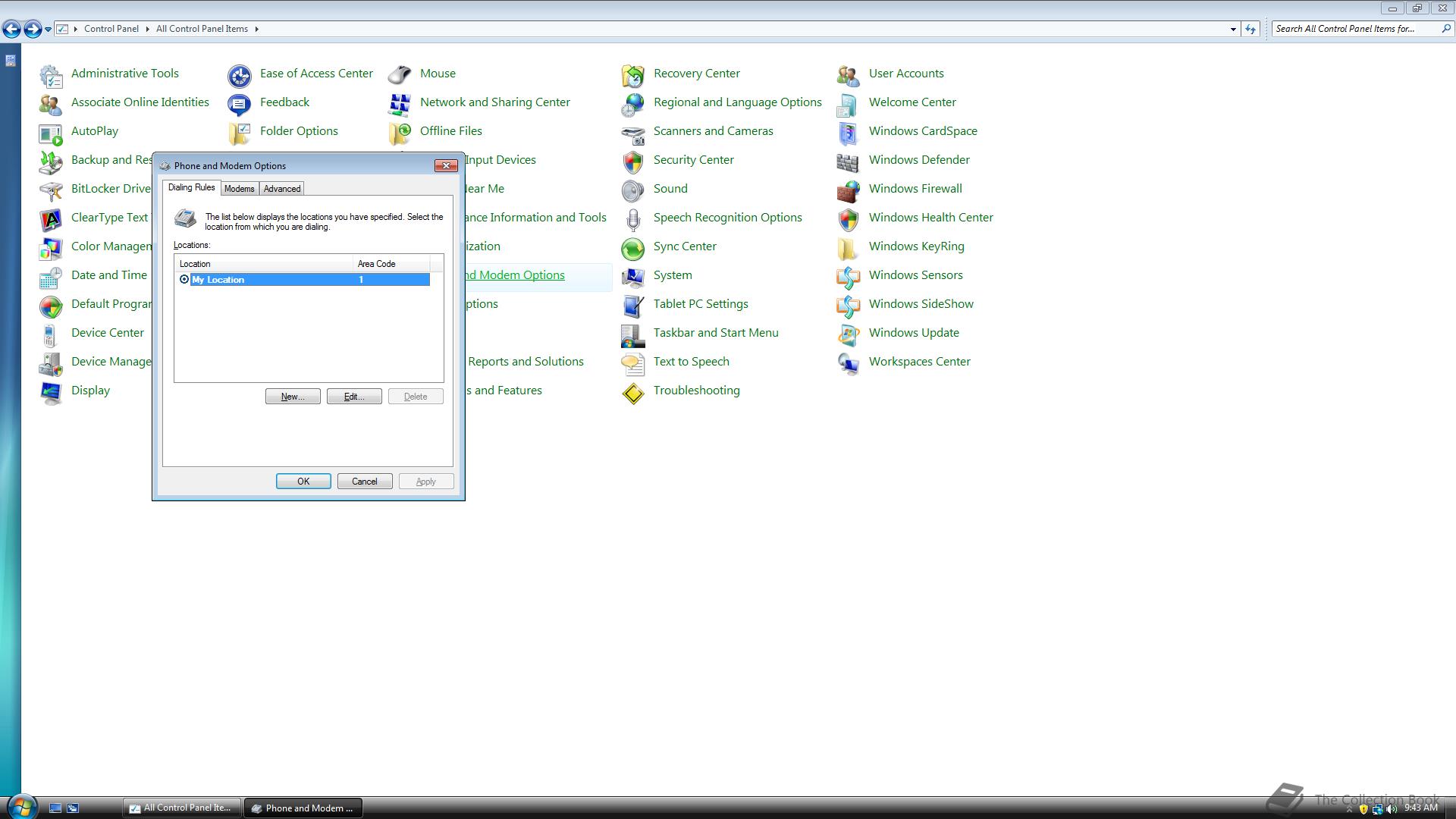Open the Windows Defender link
The width and height of the screenshot is (1456, 819).
pos(919,160)
